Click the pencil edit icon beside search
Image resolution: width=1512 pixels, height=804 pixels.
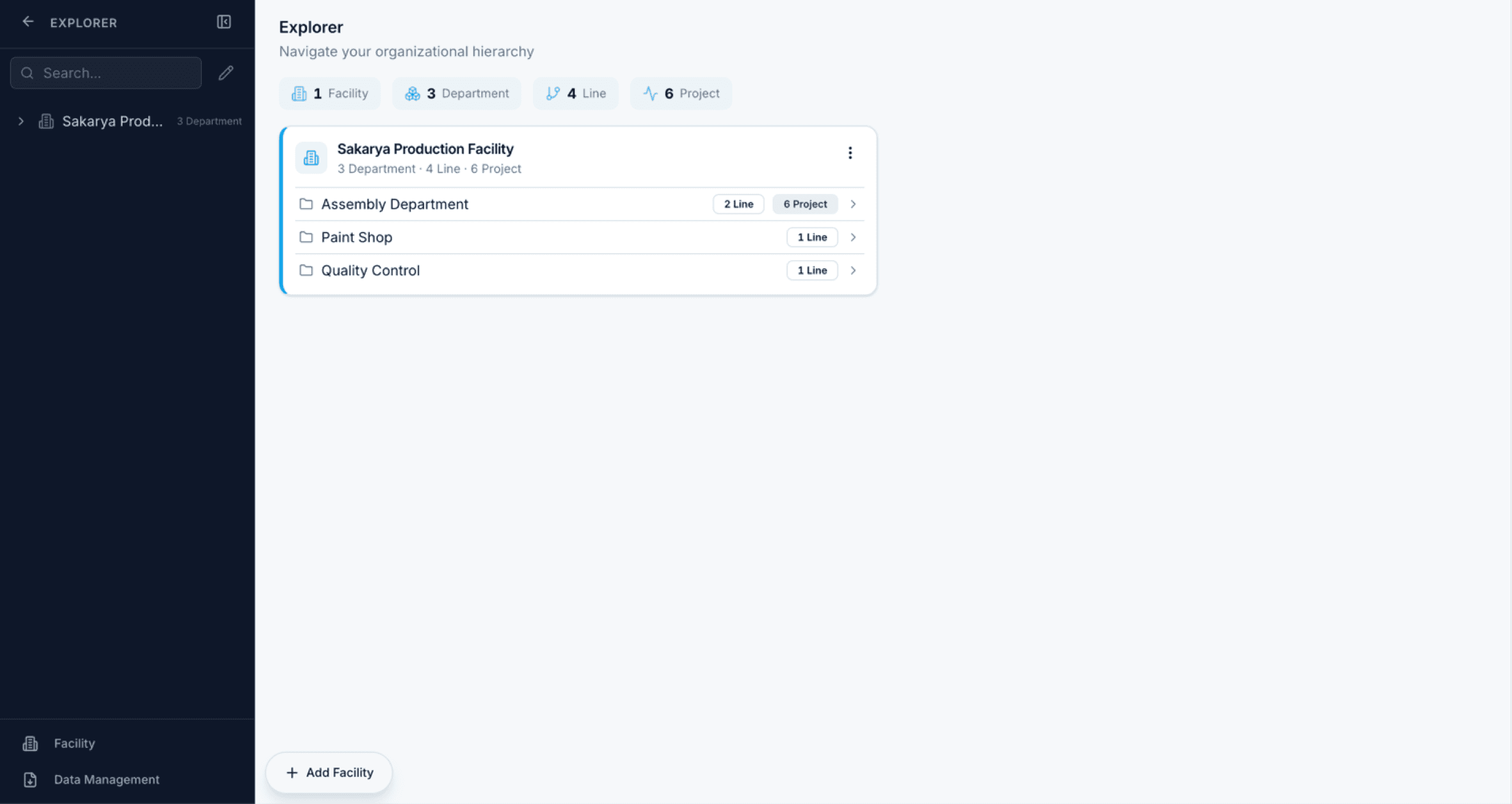(226, 73)
